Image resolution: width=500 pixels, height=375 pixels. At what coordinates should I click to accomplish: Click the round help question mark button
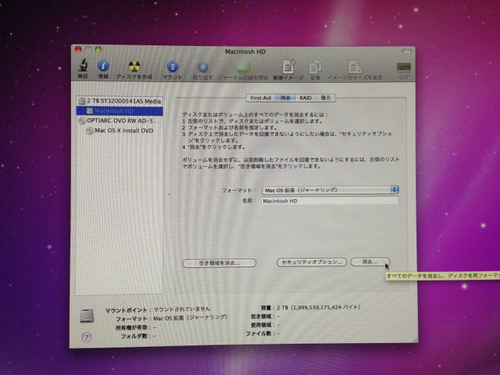(86, 337)
